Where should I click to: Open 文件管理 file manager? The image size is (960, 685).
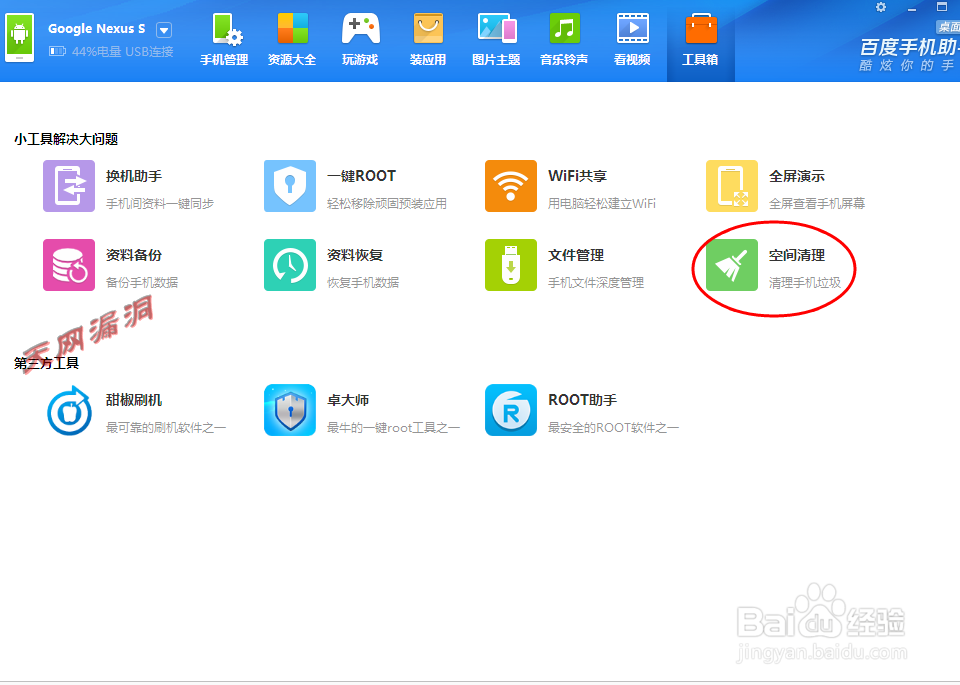pyautogui.click(x=511, y=265)
